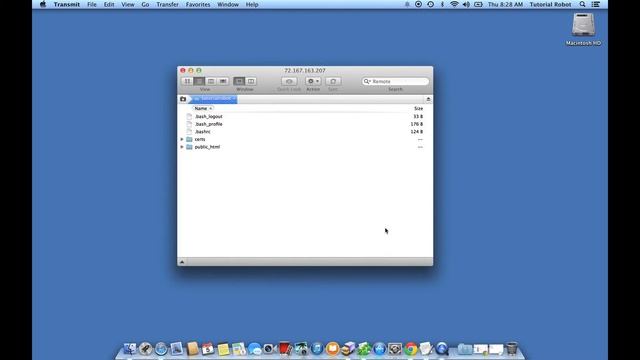Open the Action gear dropdown
Image resolution: width=640 pixels, height=360 pixels.
coord(313,81)
